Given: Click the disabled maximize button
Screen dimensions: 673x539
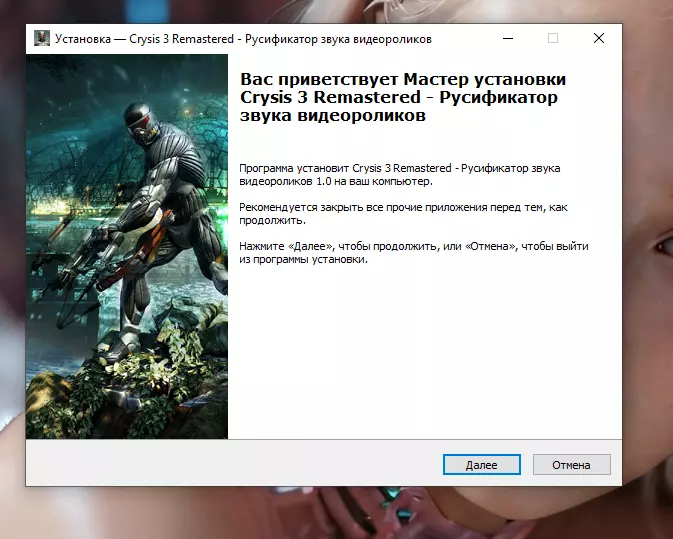Looking at the screenshot, I should pyautogui.click(x=553, y=39).
